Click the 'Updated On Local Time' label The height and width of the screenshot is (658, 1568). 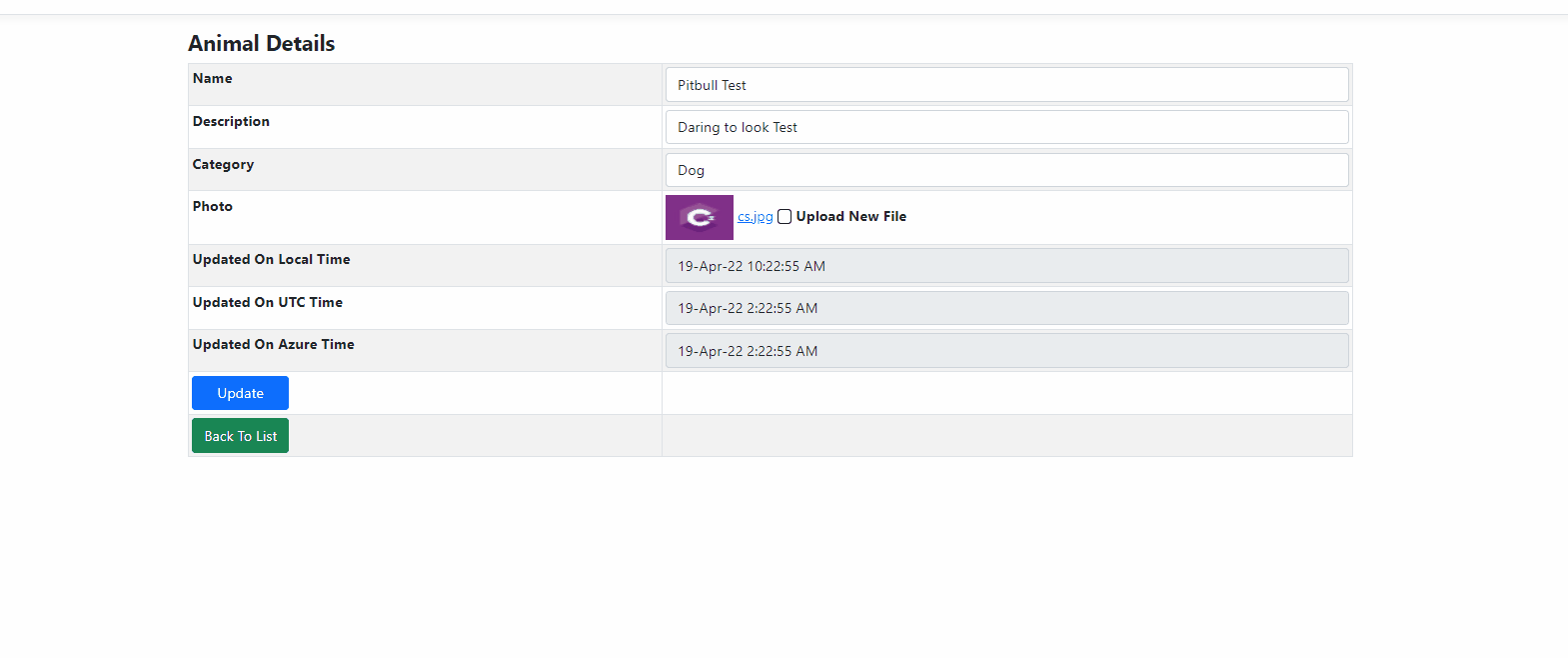coord(271,259)
